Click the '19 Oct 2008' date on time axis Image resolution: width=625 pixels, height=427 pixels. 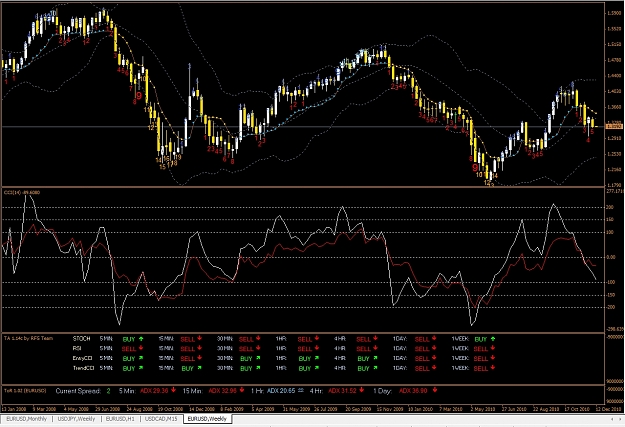[171, 409]
